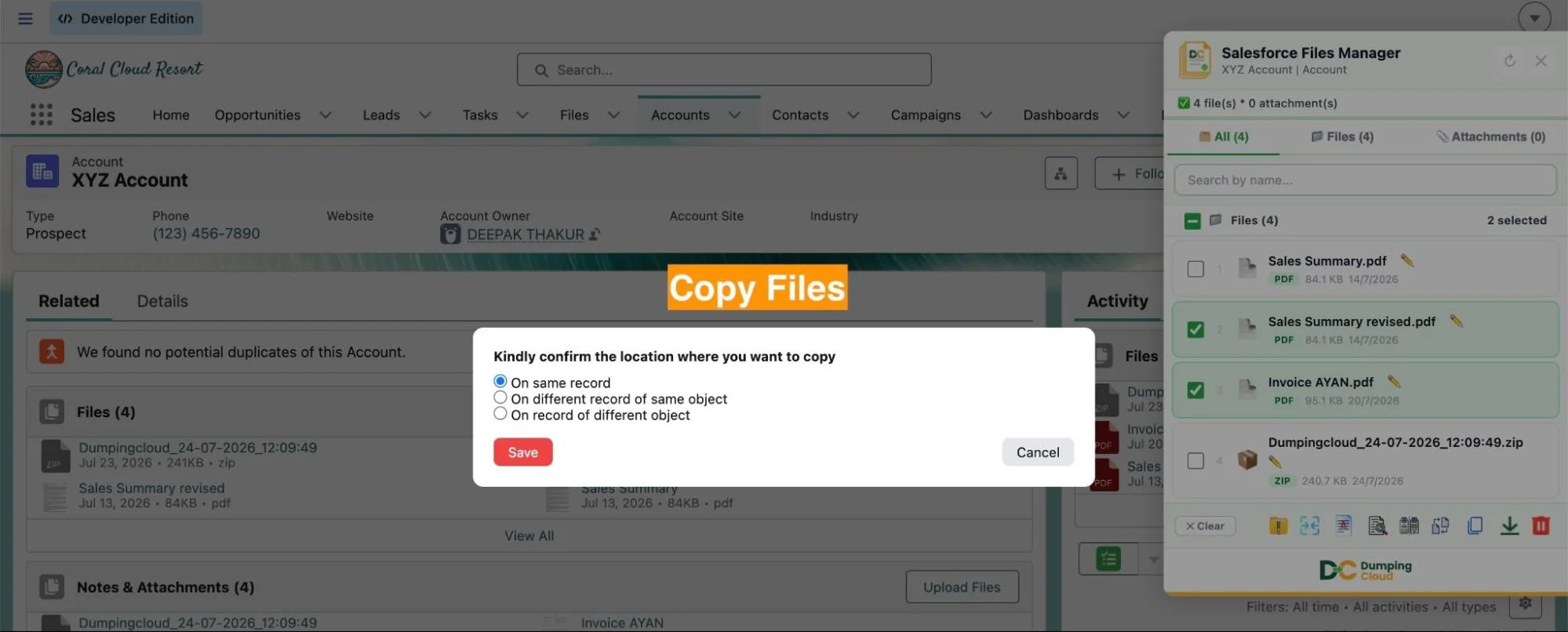Click the orange duplicates icon
Screen dimensions: 1568x632
click(x=52, y=351)
